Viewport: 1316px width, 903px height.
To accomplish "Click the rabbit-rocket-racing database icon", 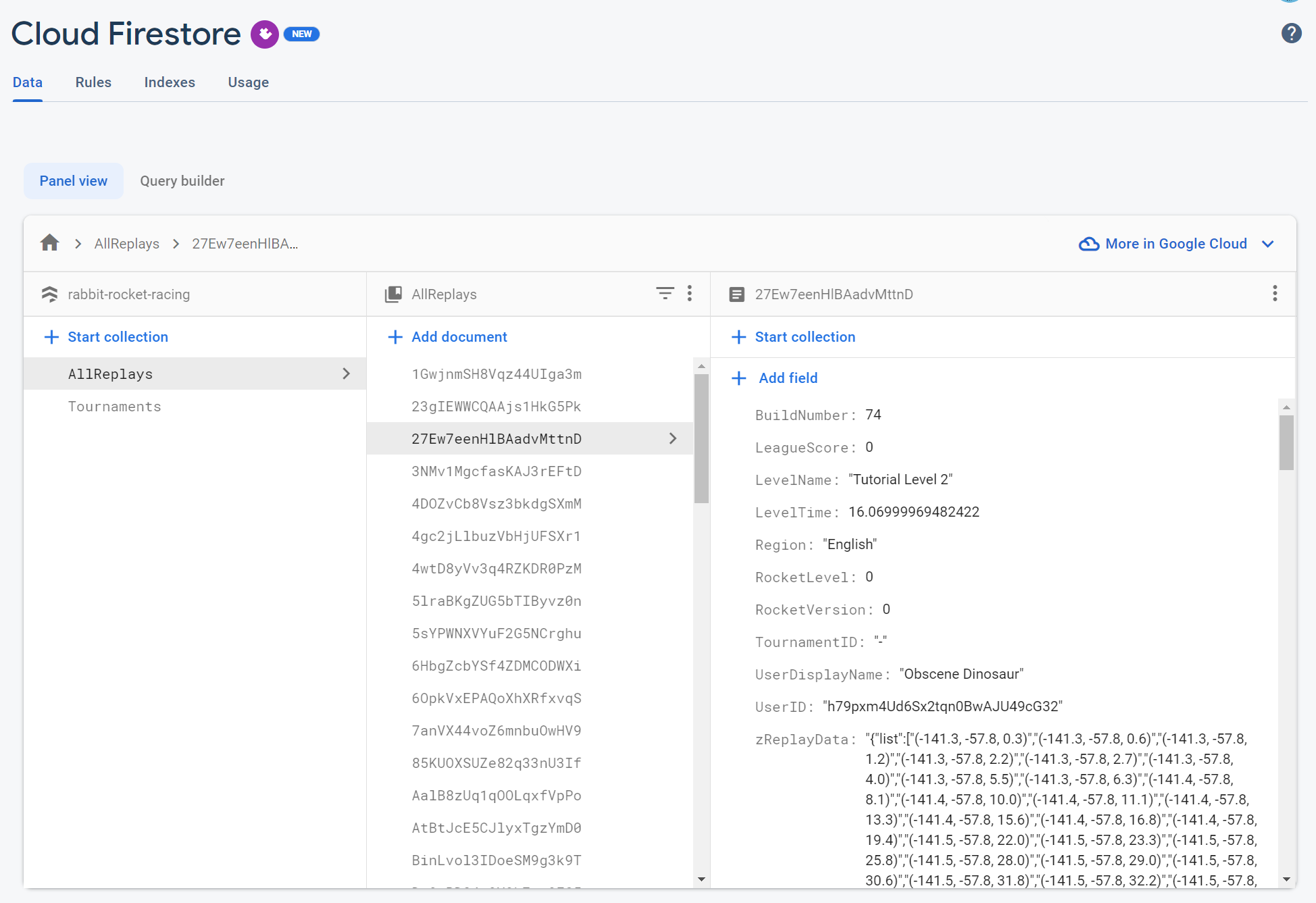I will click(49, 294).
